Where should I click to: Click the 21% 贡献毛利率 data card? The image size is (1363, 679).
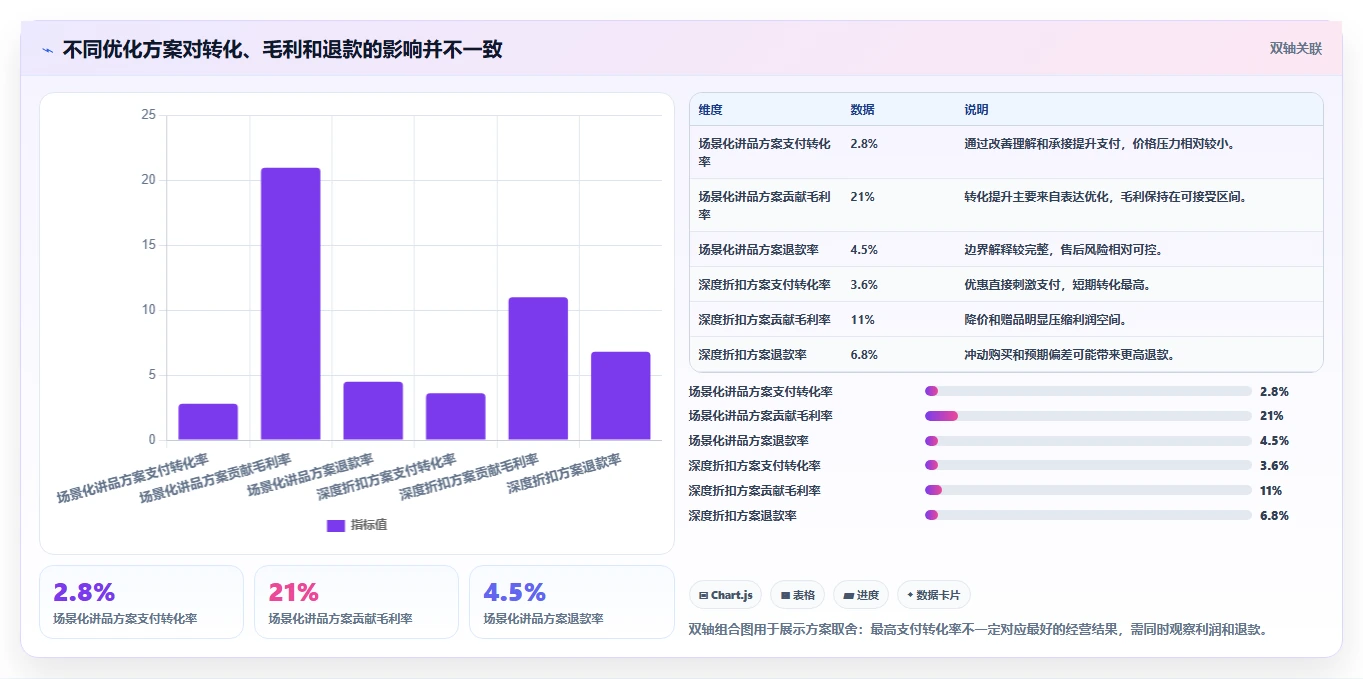356,602
